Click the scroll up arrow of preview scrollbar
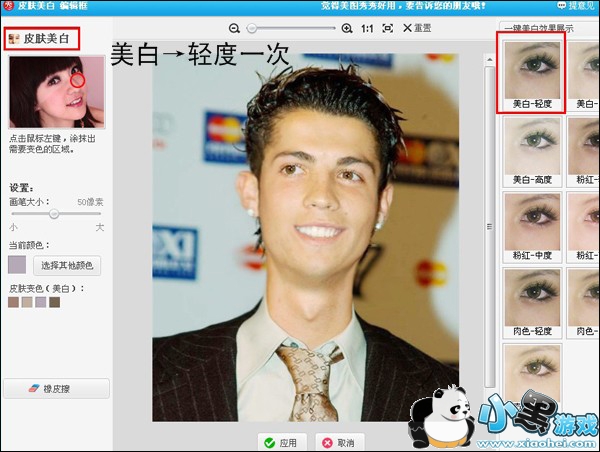The width and height of the screenshot is (600, 452). click(489, 60)
